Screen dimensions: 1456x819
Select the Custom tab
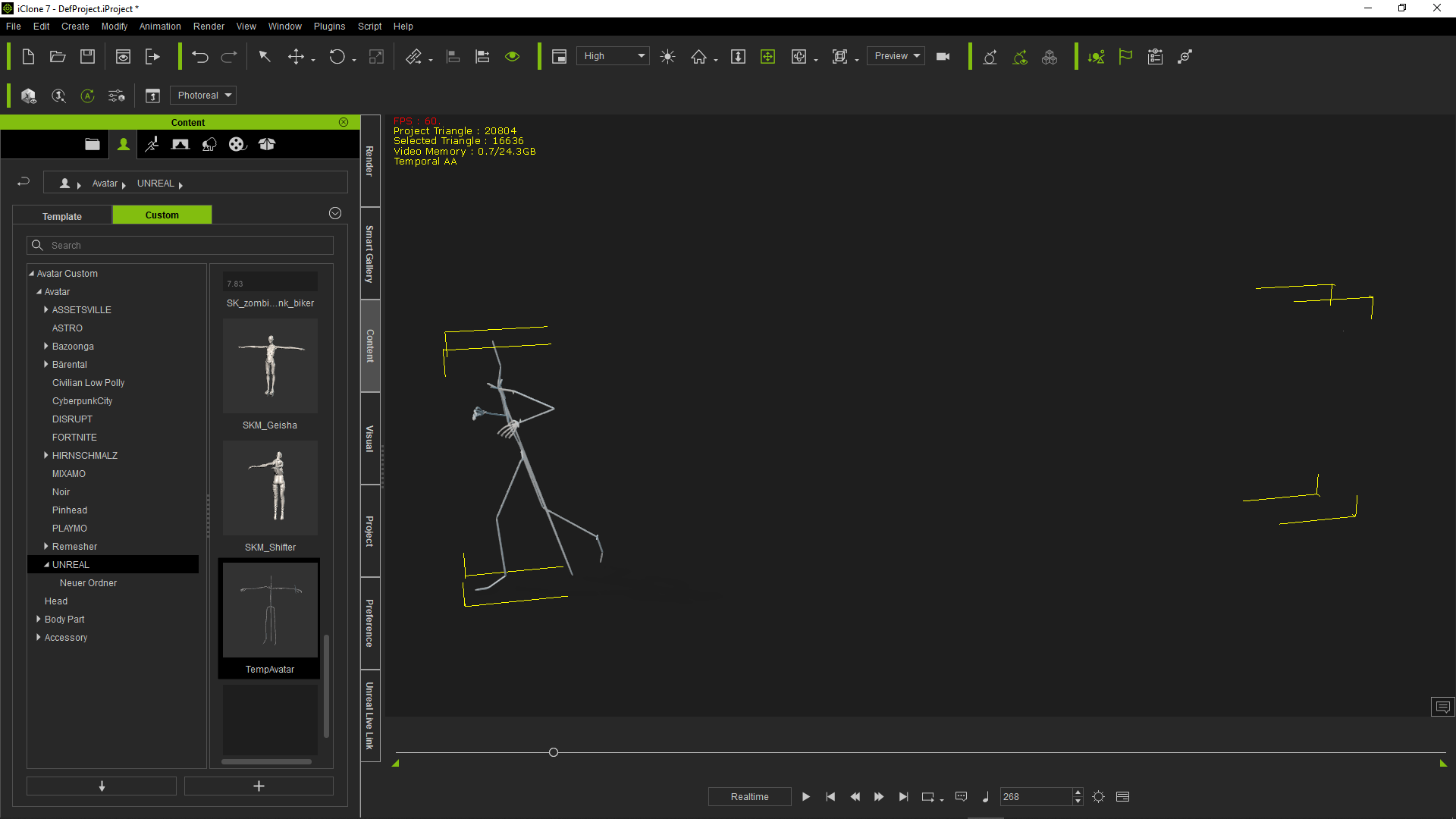click(162, 215)
